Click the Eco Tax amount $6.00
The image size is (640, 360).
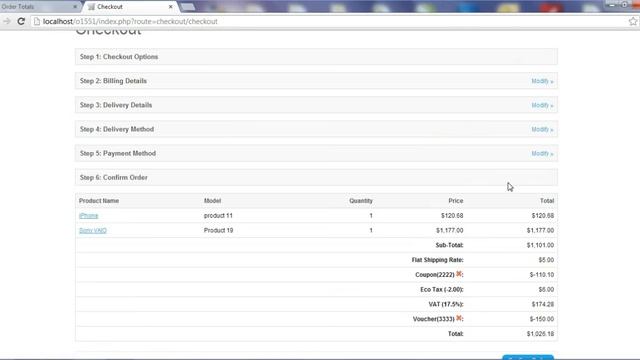(x=546, y=289)
